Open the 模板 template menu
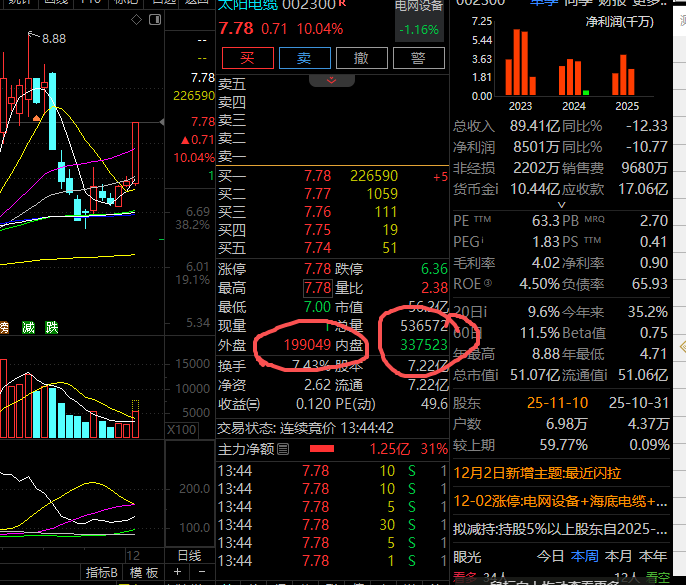The height and width of the screenshot is (585, 686). pos(144,572)
